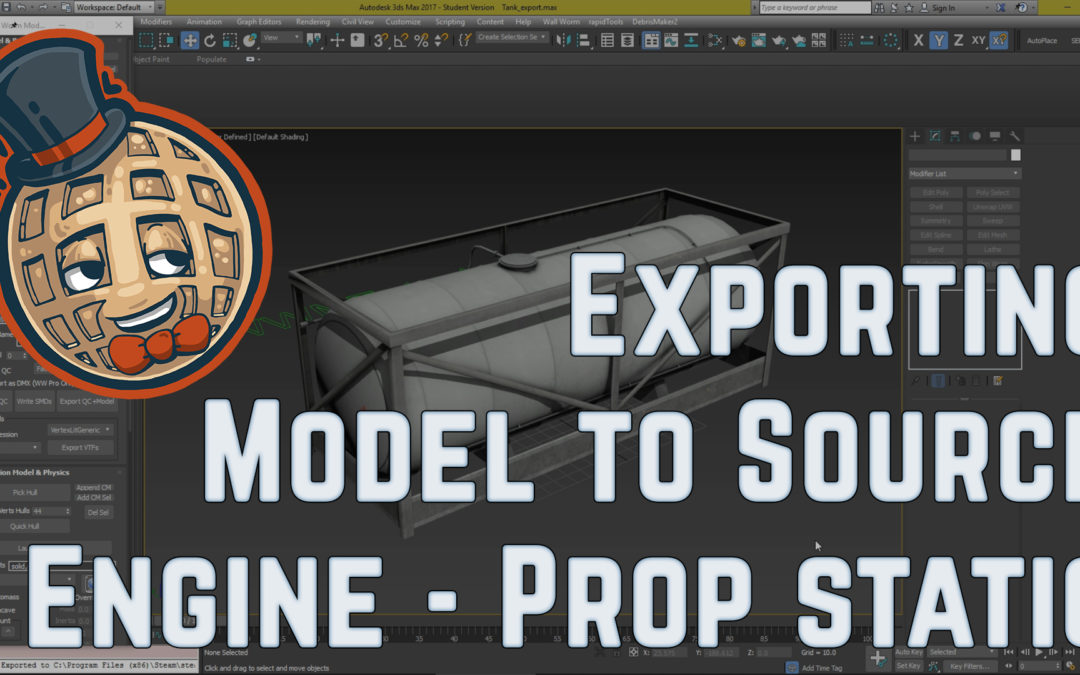Open the VertexLitGeneric shader dropdown
The image size is (1080, 675).
tap(80, 430)
